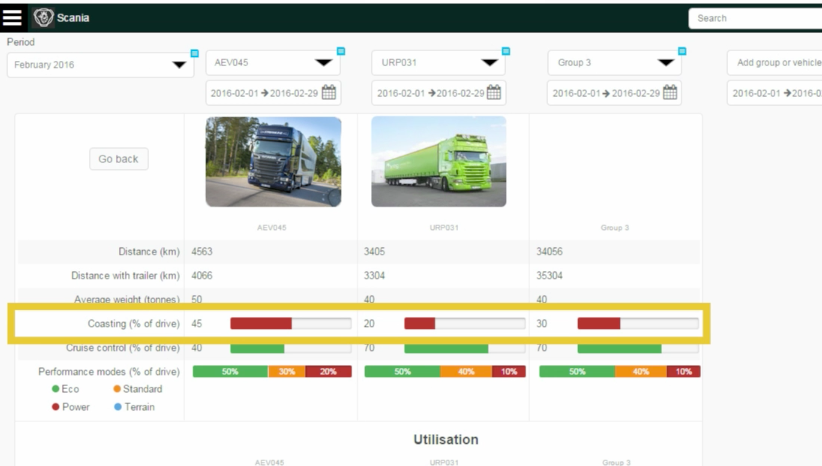Image resolution: width=822 pixels, height=466 pixels.
Task: Click AEV045 distance value 4563
Action: [202, 252]
